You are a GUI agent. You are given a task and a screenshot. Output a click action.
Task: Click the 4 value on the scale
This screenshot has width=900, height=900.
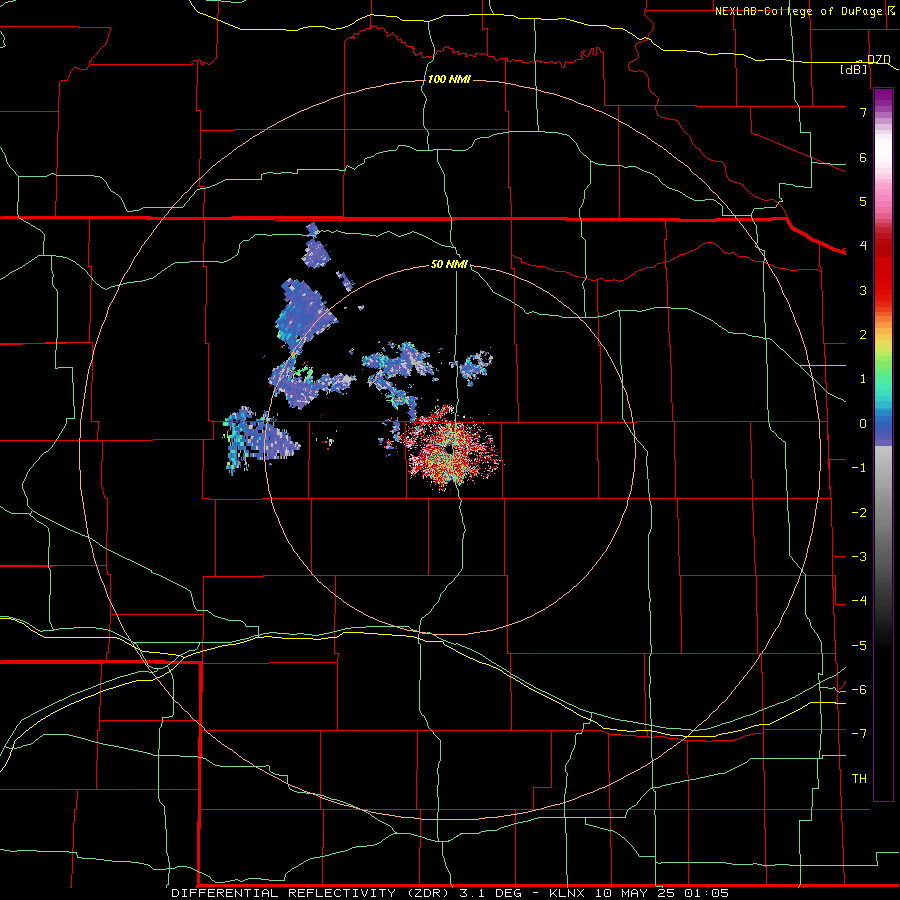click(863, 246)
